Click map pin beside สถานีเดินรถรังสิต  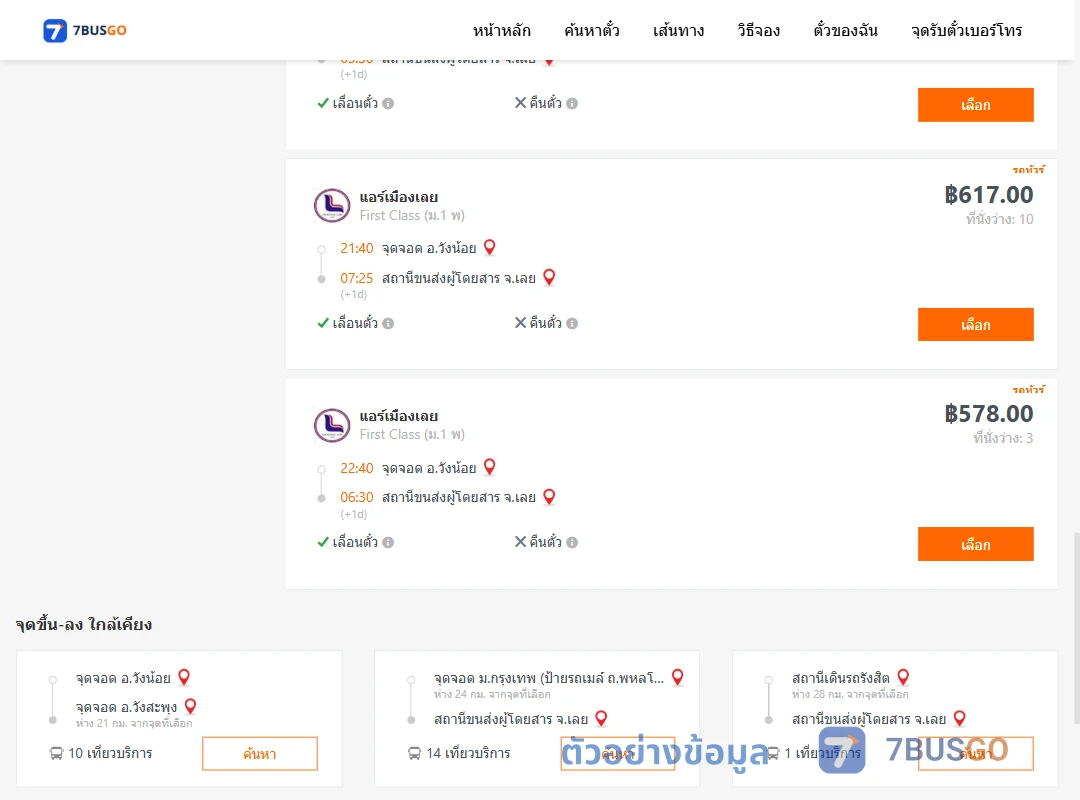pyautogui.click(x=903, y=677)
